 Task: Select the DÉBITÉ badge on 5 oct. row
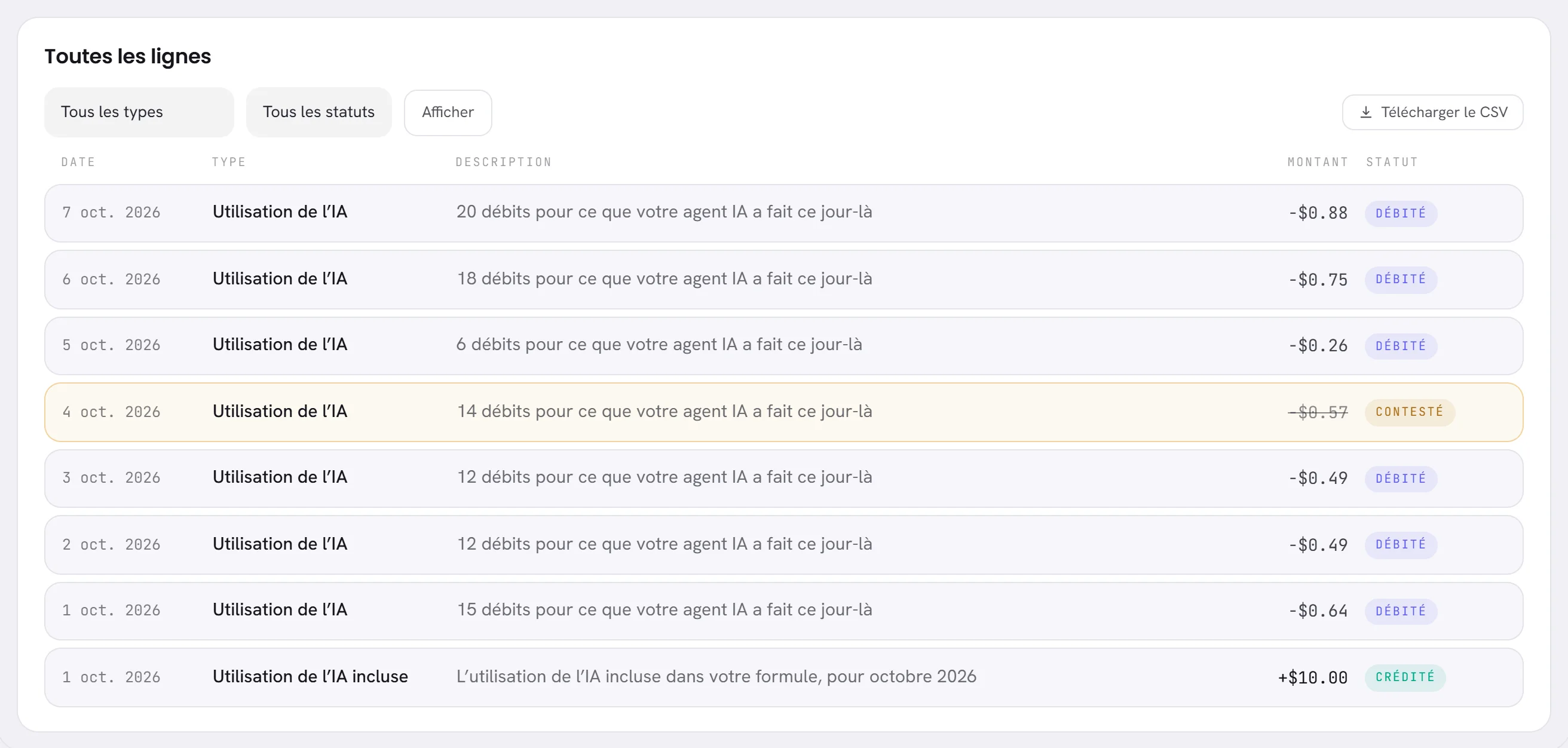[1401, 346]
